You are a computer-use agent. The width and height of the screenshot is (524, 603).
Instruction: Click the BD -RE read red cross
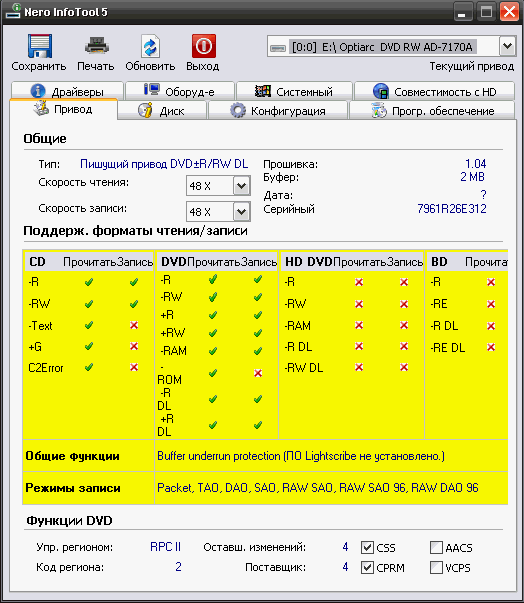pyautogui.click(x=491, y=304)
